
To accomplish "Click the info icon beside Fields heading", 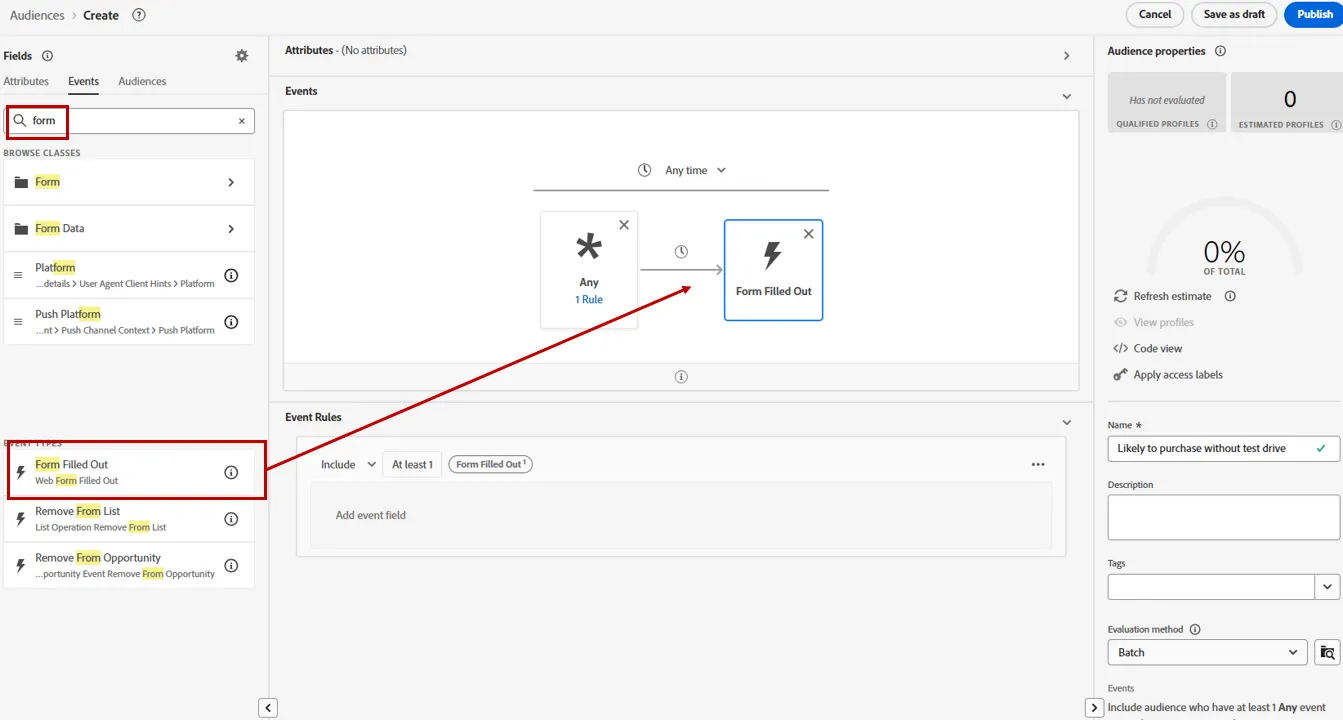I will pyautogui.click(x=47, y=56).
